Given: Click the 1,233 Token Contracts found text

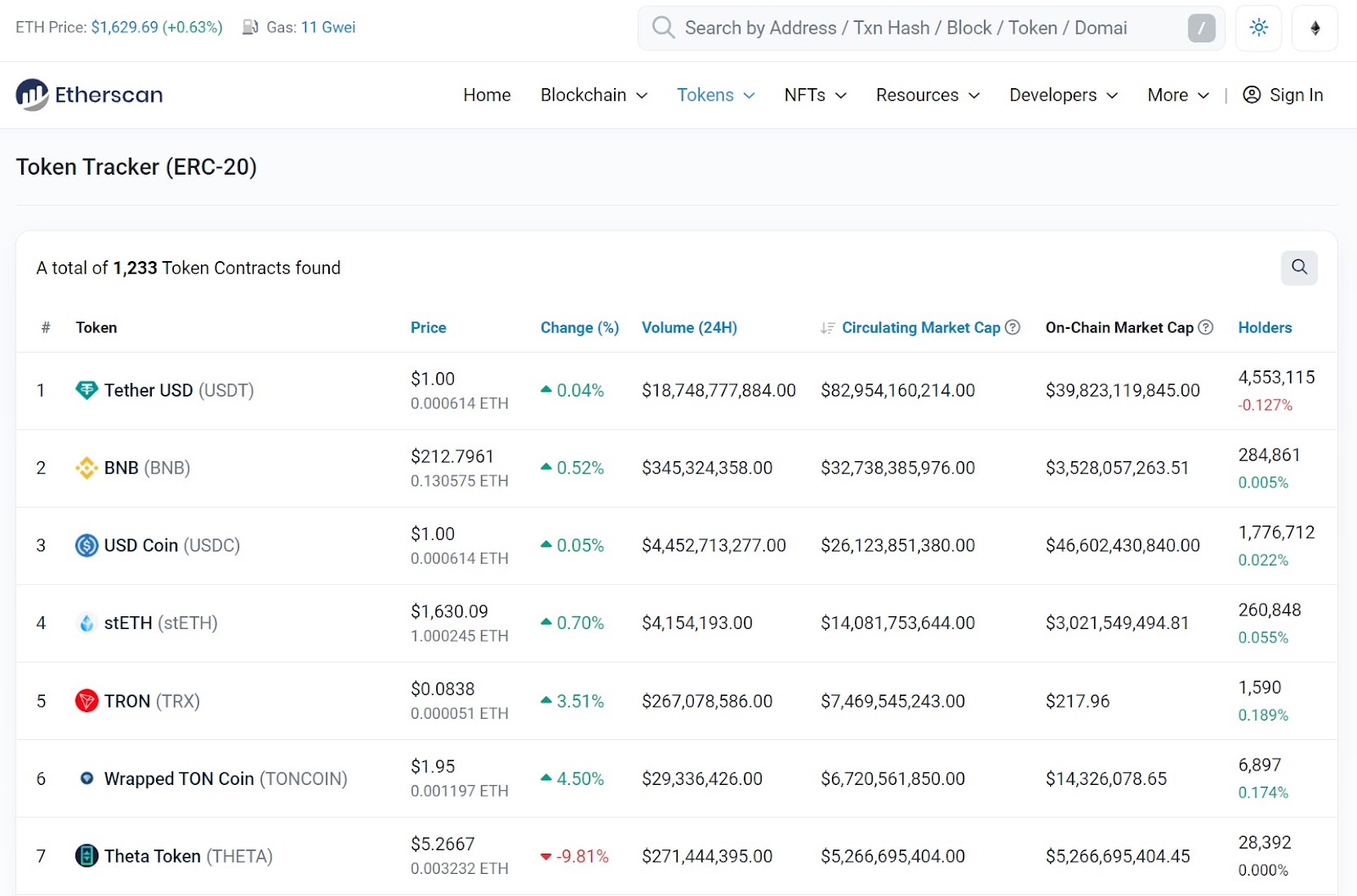Looking at the screenshot, I should (188, 268).
